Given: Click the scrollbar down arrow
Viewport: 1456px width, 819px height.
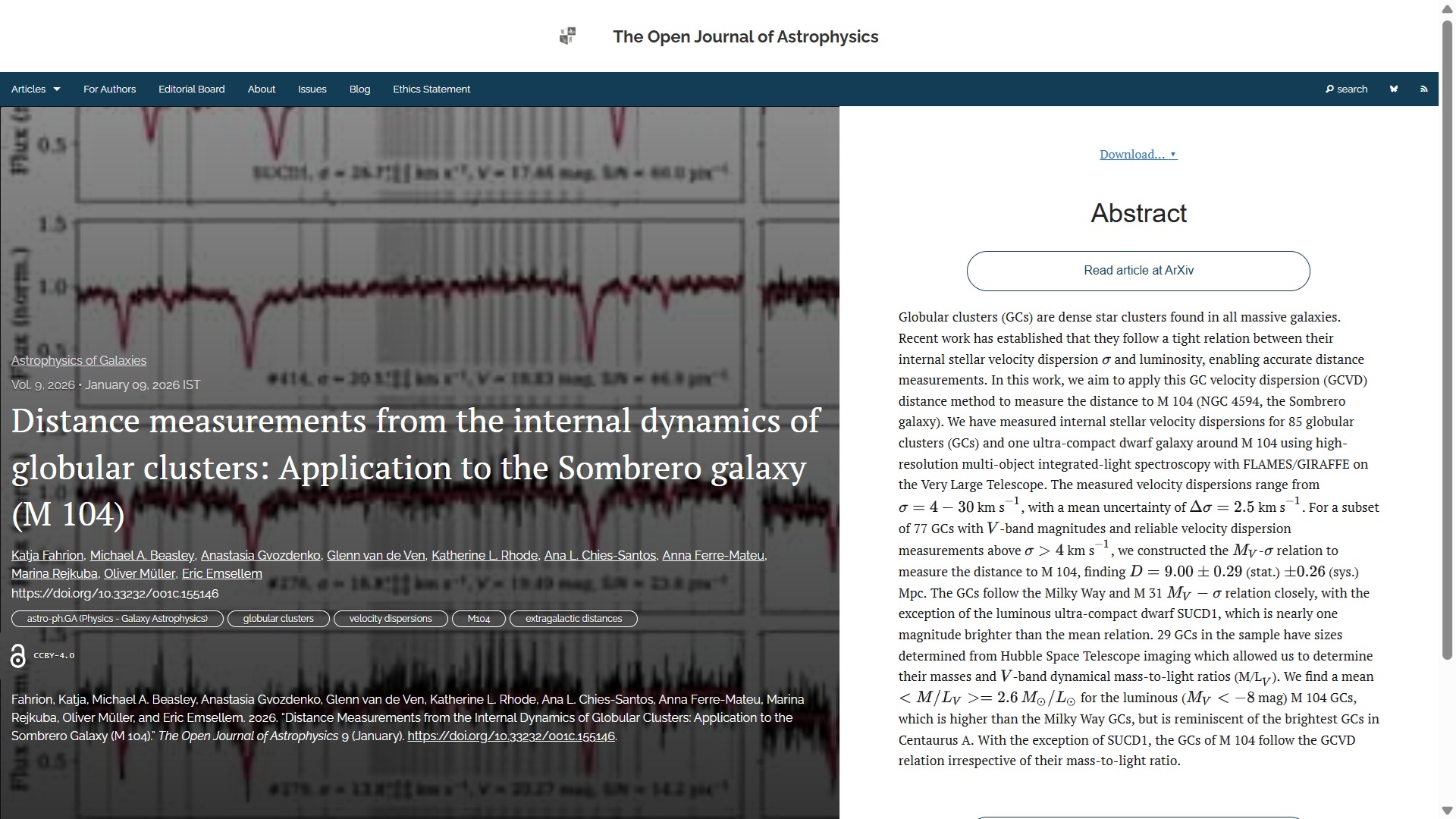Looking at the screenshot, I should click(x=1447, y=811).
